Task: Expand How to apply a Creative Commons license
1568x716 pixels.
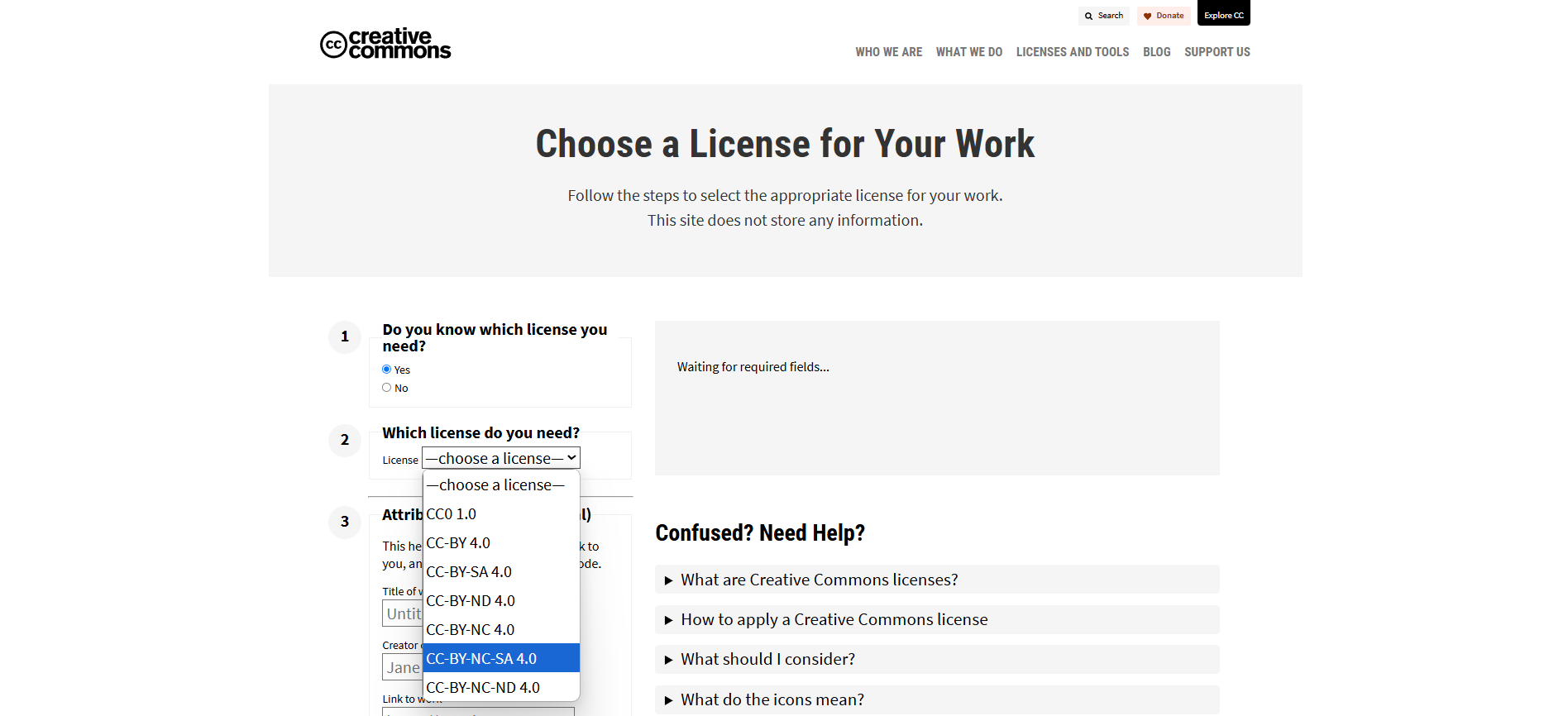Action: pyautogui.click(x=937, y=619)
